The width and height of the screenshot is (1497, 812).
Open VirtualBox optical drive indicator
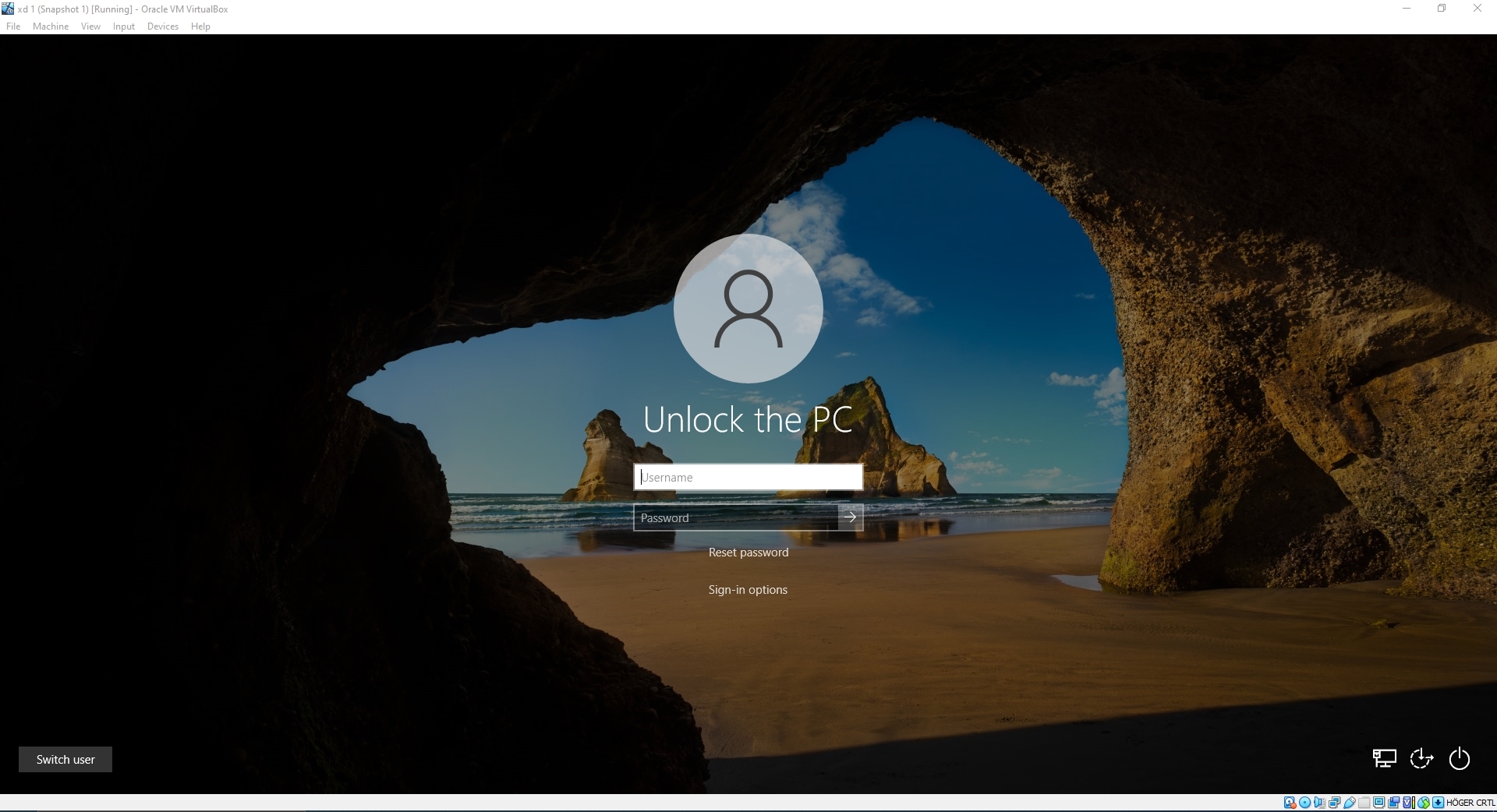(x=1304, y=803)
